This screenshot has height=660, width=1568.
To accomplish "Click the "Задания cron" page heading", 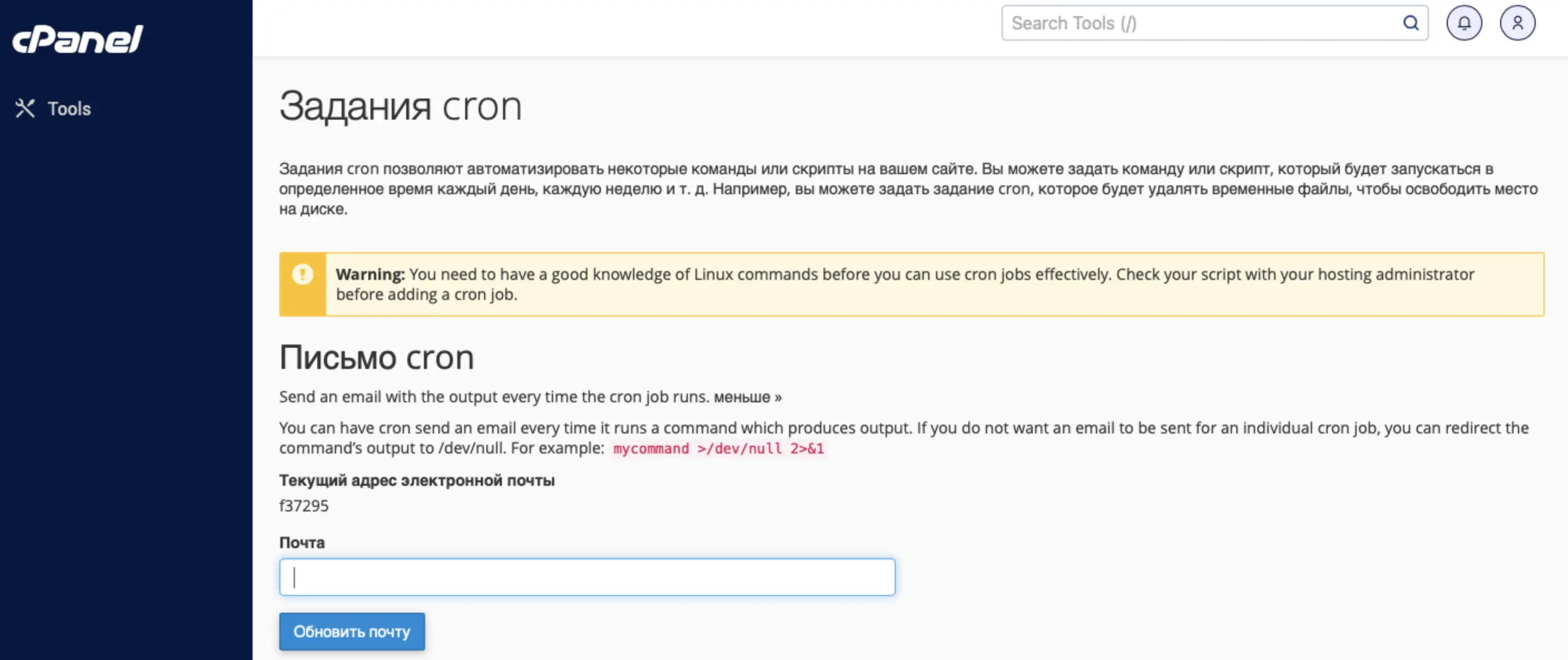I will click(x=400, y=106).
